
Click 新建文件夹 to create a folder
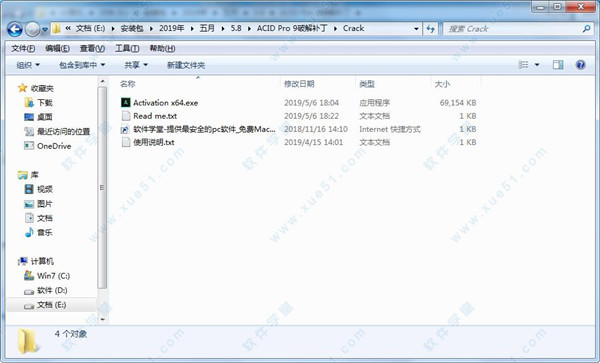click(x=186, y=65)
